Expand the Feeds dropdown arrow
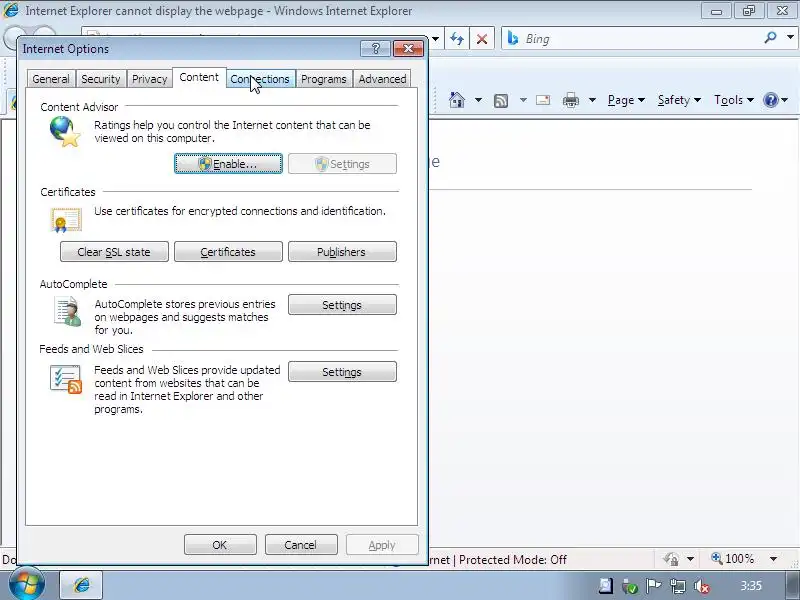The width and height of the screenshot is (800, 600). pos(523,100)
